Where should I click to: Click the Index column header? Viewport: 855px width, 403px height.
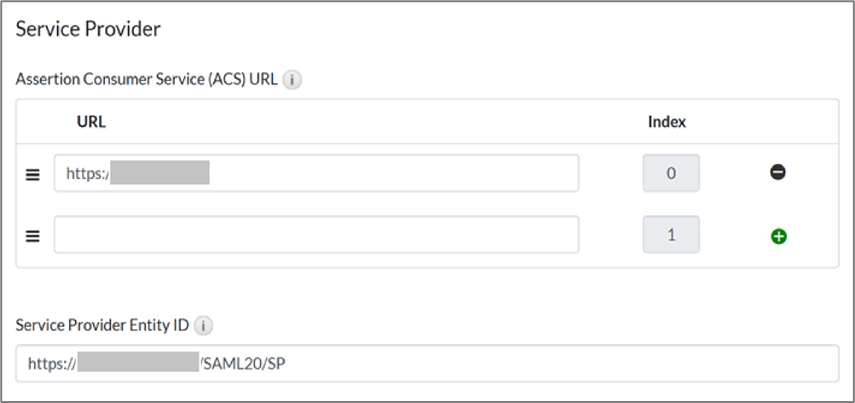667,122
